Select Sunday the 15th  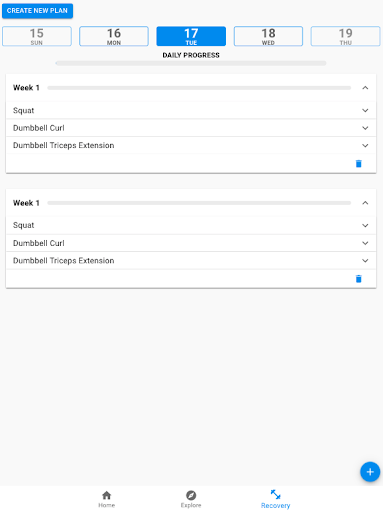point(37,36)
